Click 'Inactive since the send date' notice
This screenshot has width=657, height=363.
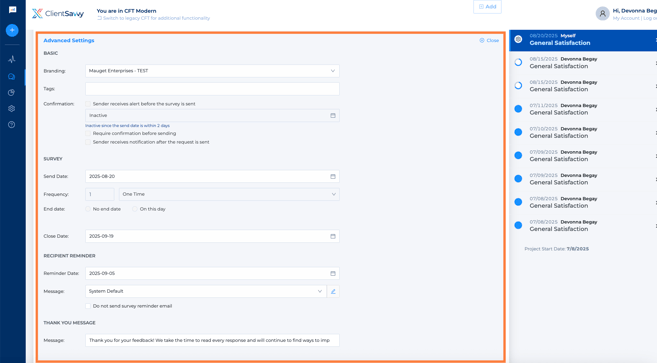pos(127,125)
